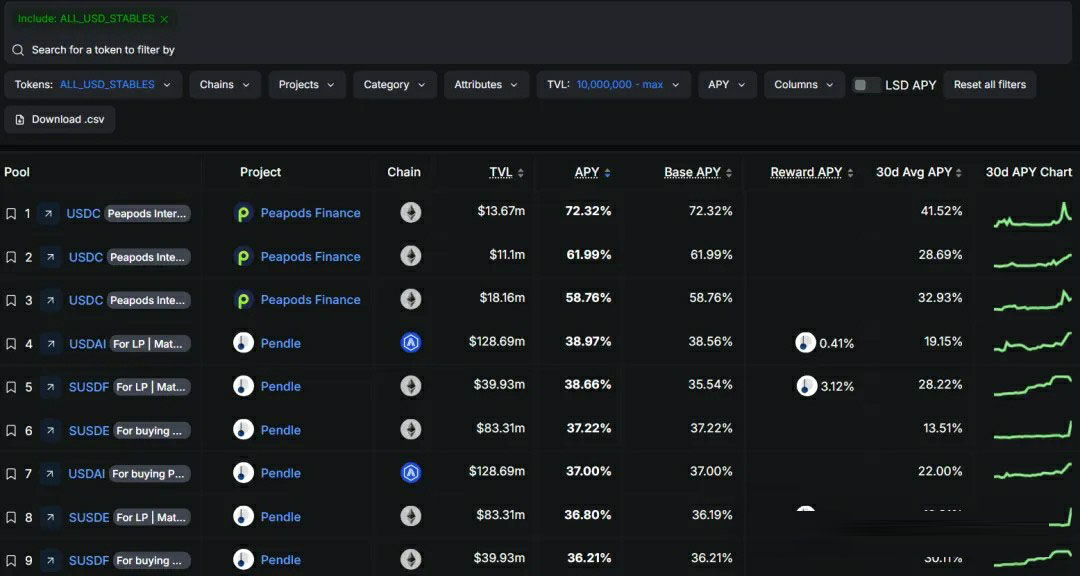
Task: Bookmark the SUSDE pool in row 6
Action: click(x=11, y=431)
